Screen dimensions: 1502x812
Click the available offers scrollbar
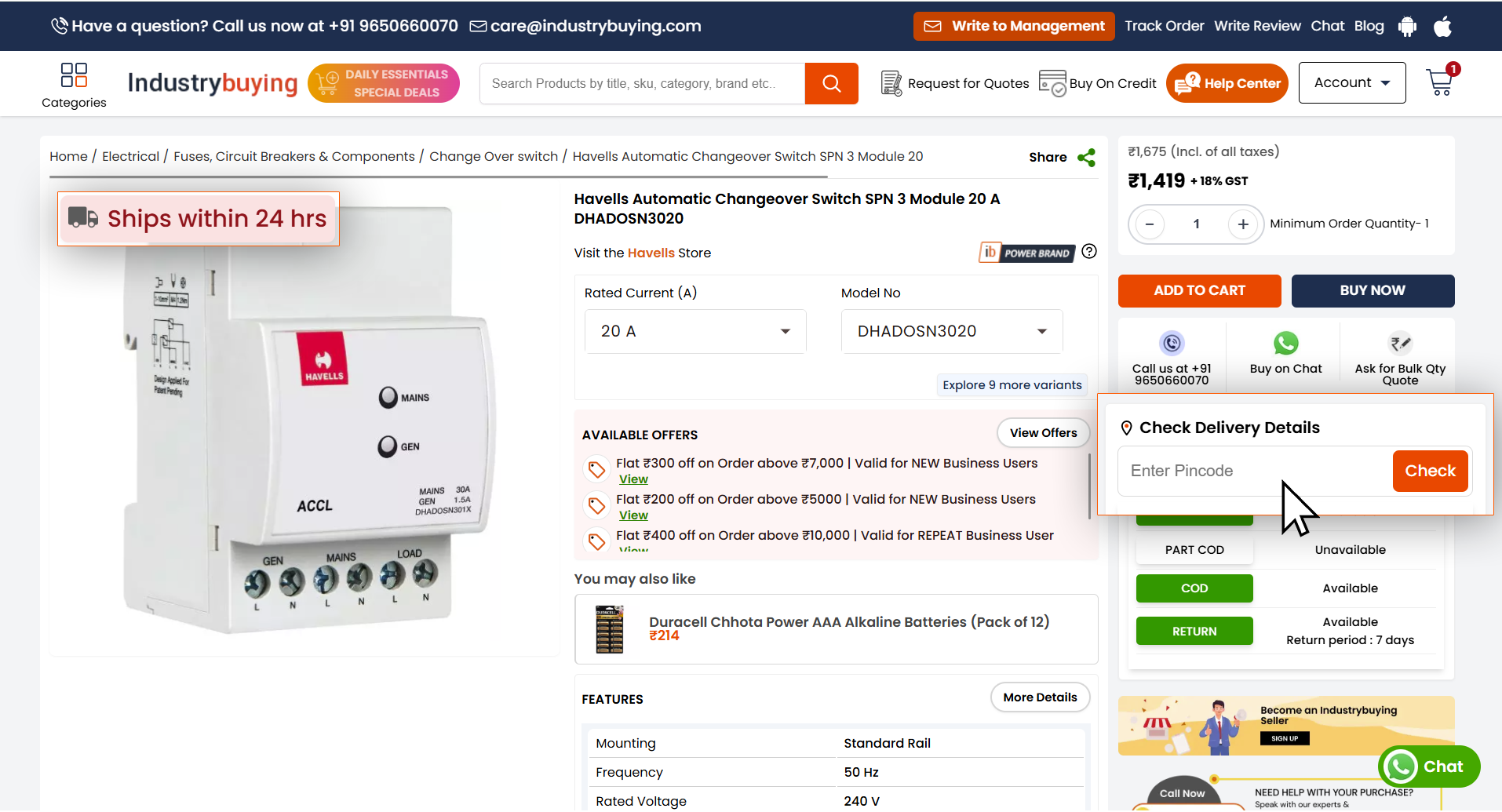click(x=1089, y=486)
